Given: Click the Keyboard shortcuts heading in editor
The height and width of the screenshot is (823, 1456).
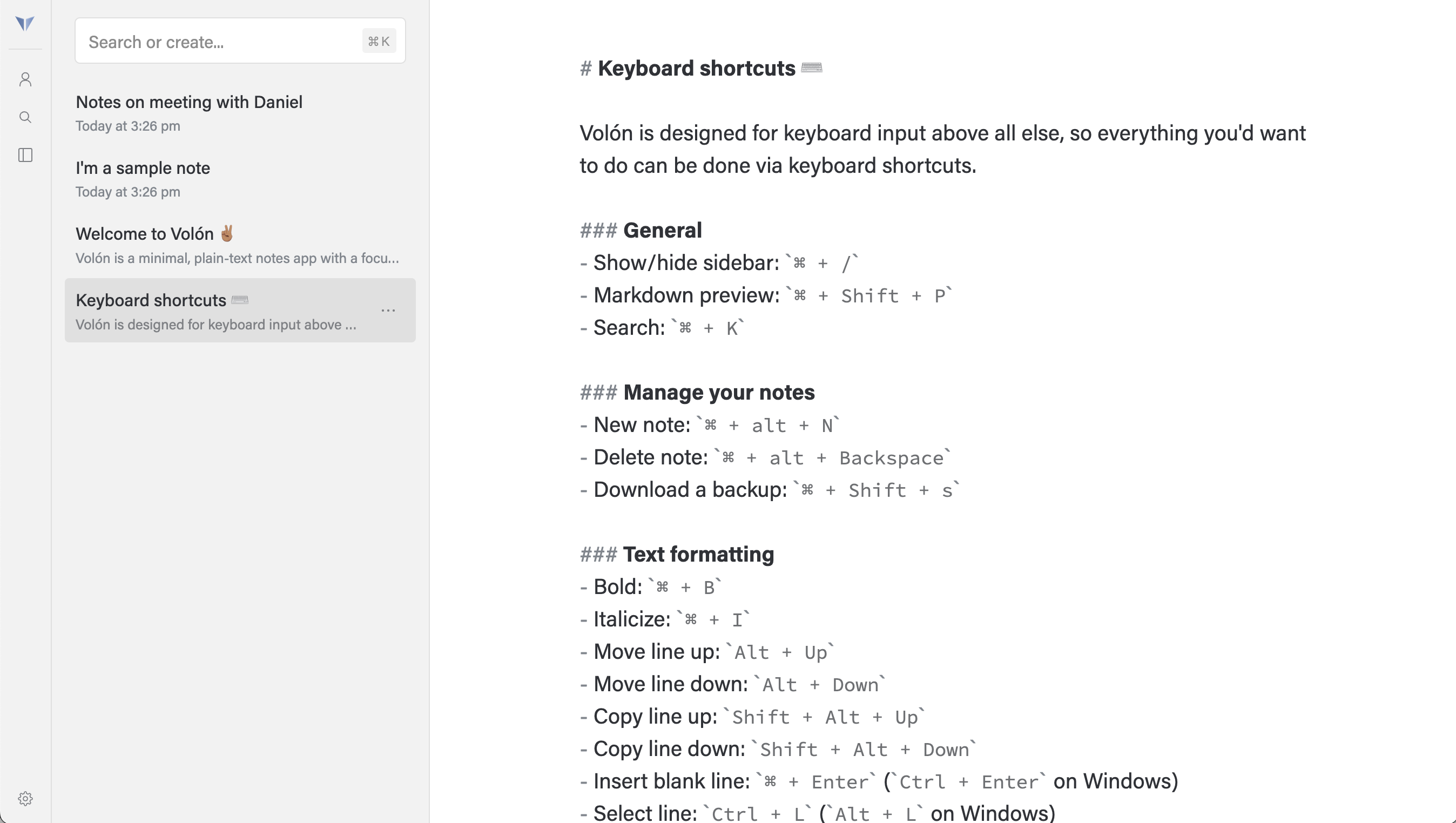Looking at the screenshot, I should (701, 69).
